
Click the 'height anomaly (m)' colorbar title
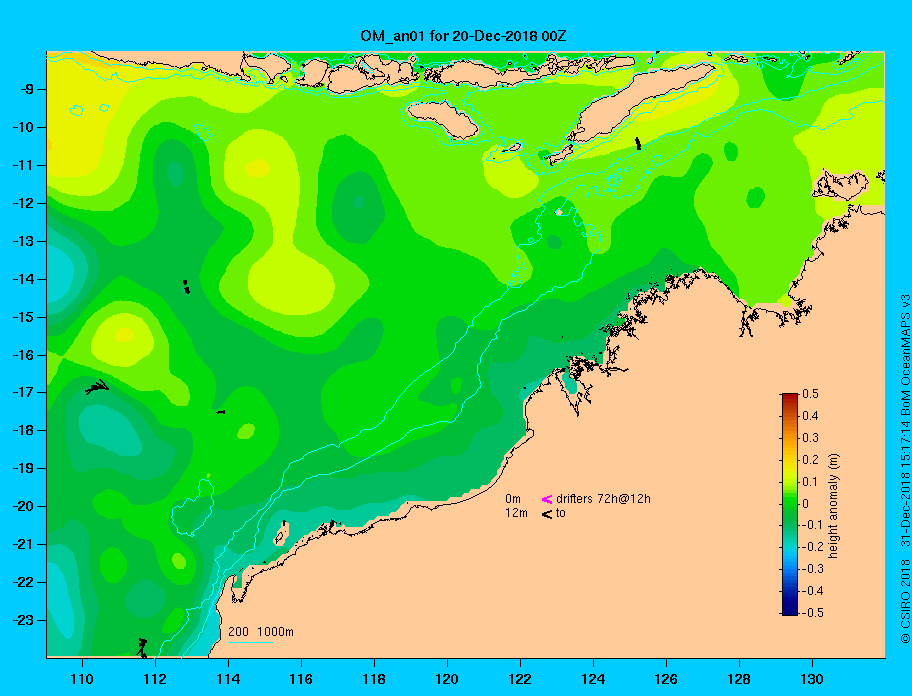click(x=833, y=506)
